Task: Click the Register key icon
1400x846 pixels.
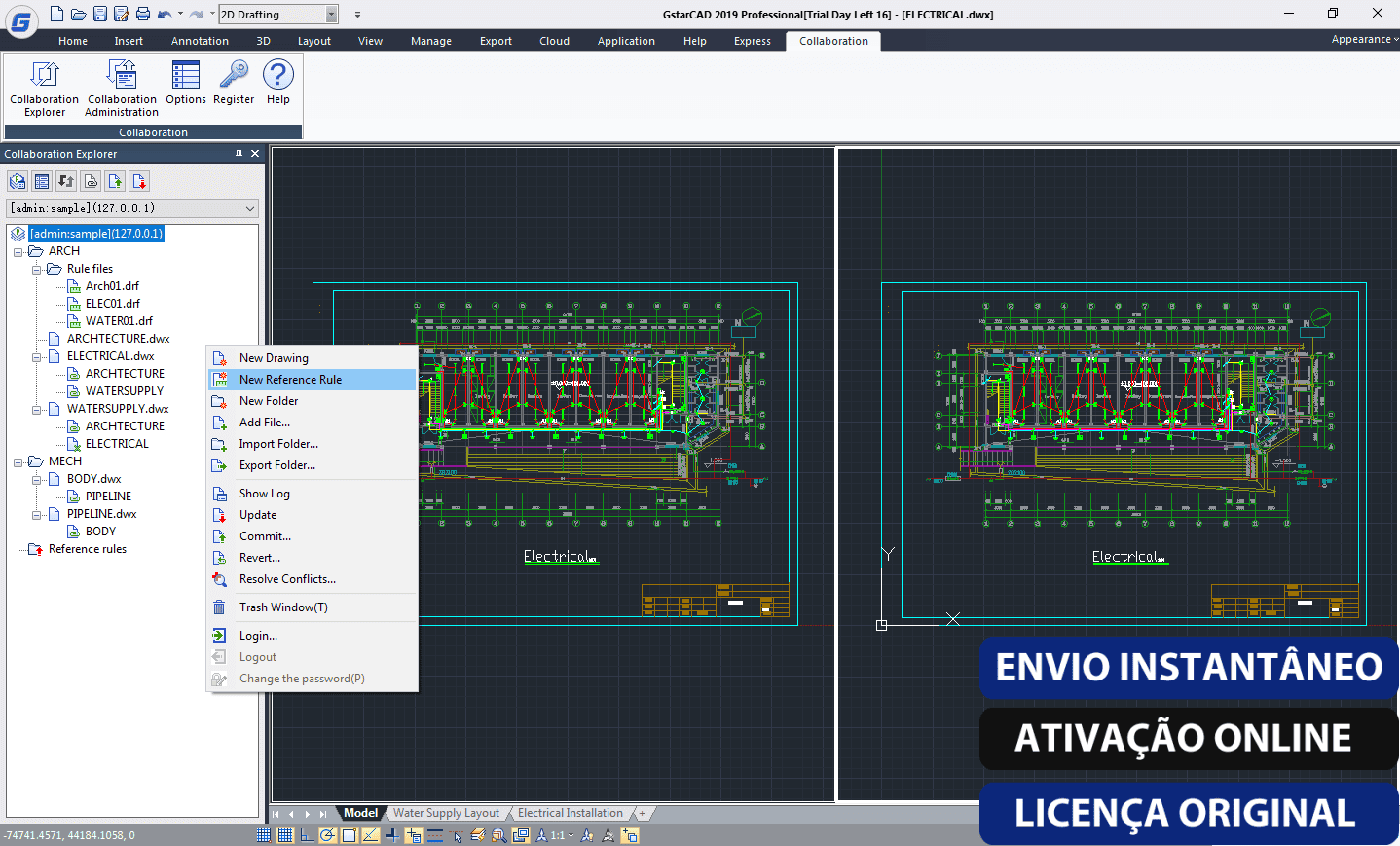Action: [x=234, y=83]
